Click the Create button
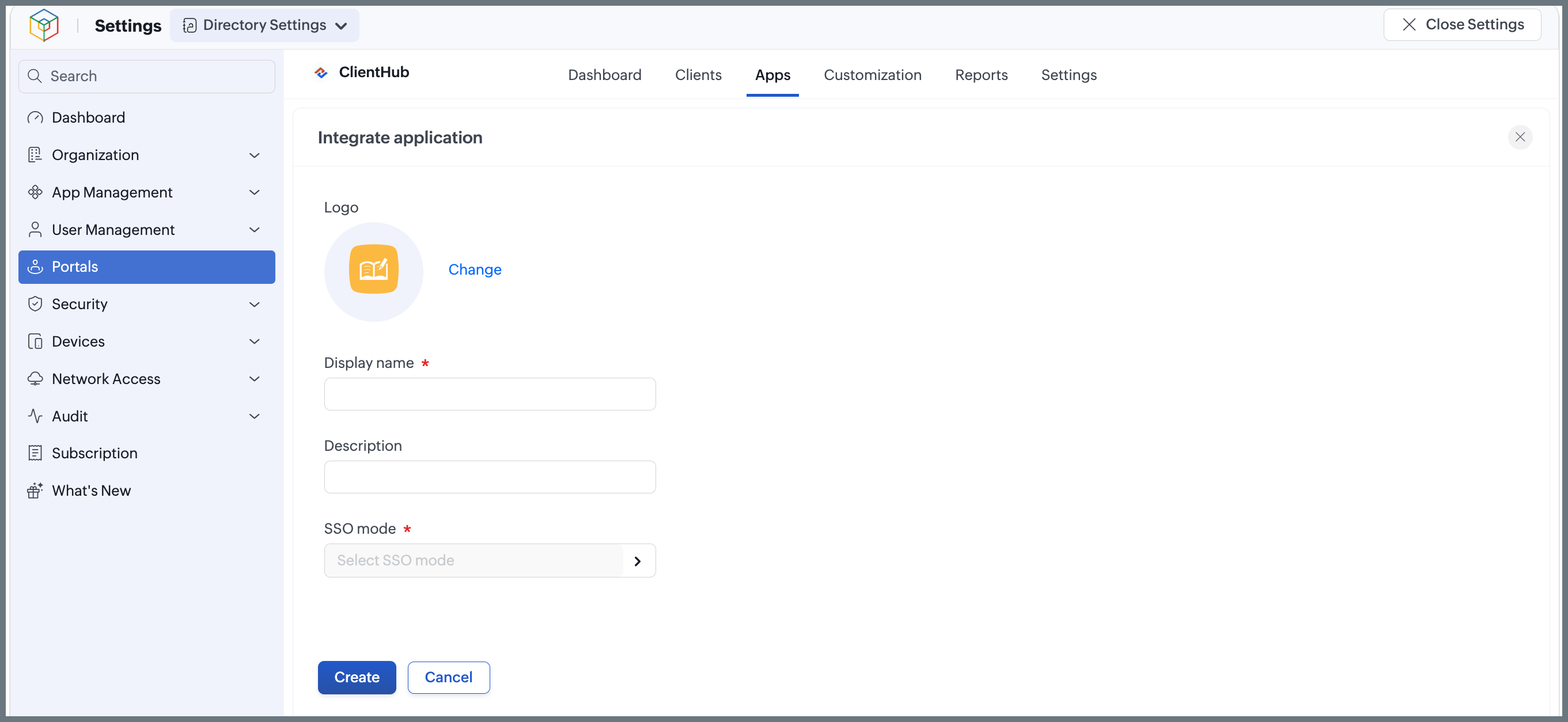This screenshot has height=722, width=1568. tap(357, 678)
